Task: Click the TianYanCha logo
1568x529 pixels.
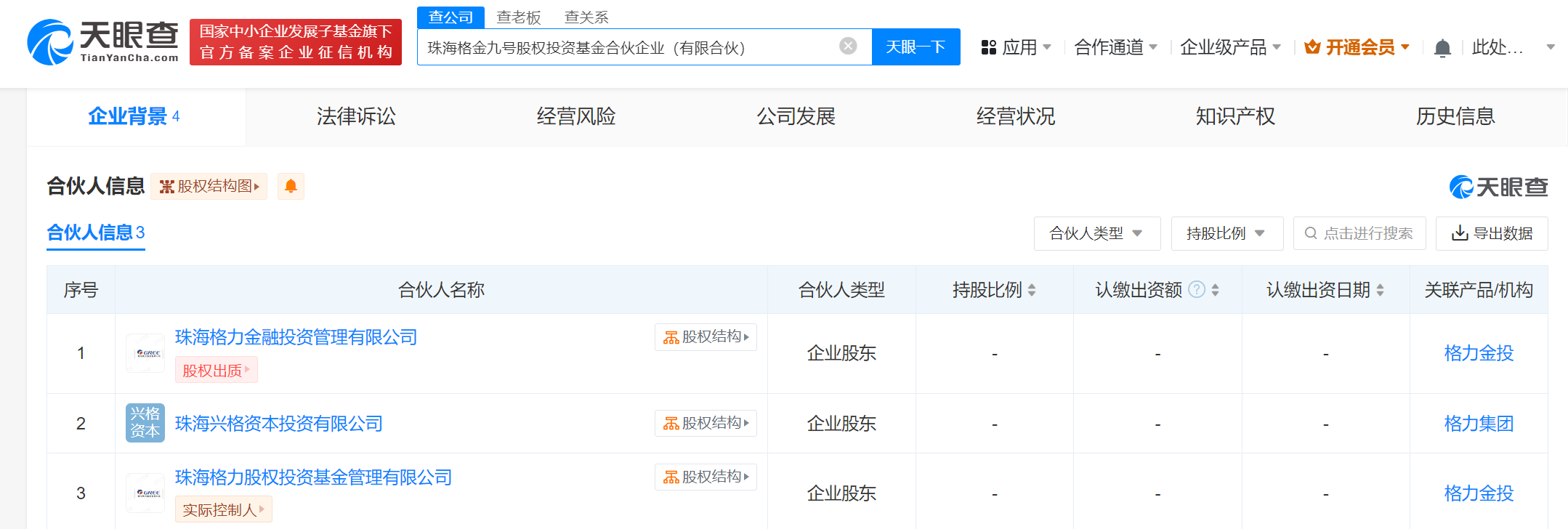Action: [x=102, y=42]
